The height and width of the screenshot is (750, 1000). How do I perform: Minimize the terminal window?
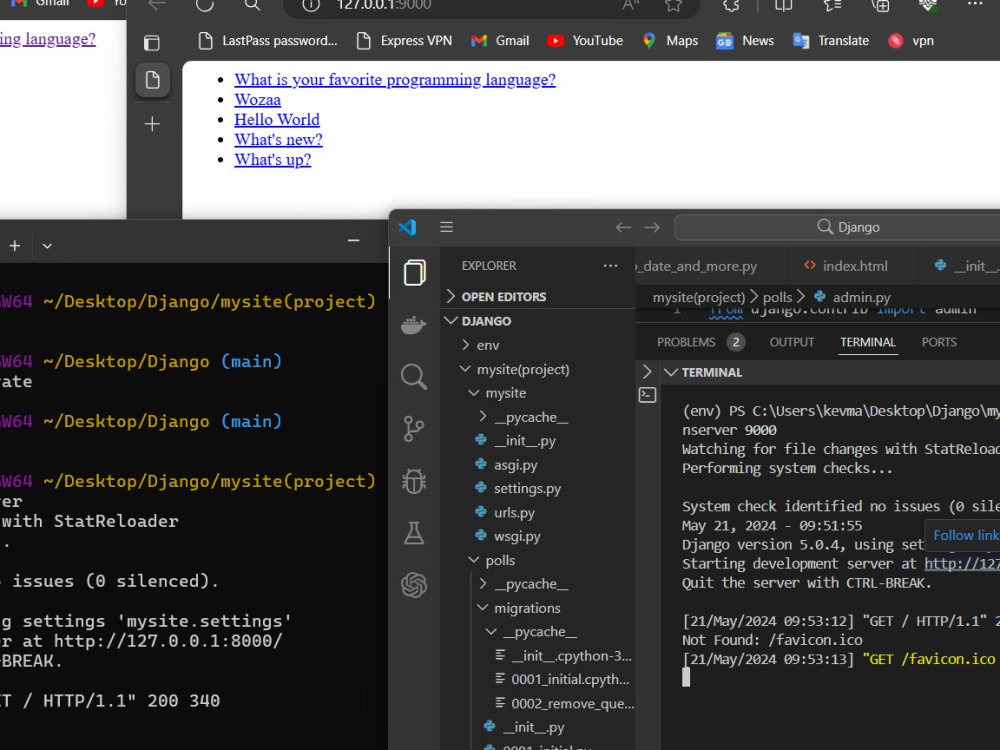(354, 240)
